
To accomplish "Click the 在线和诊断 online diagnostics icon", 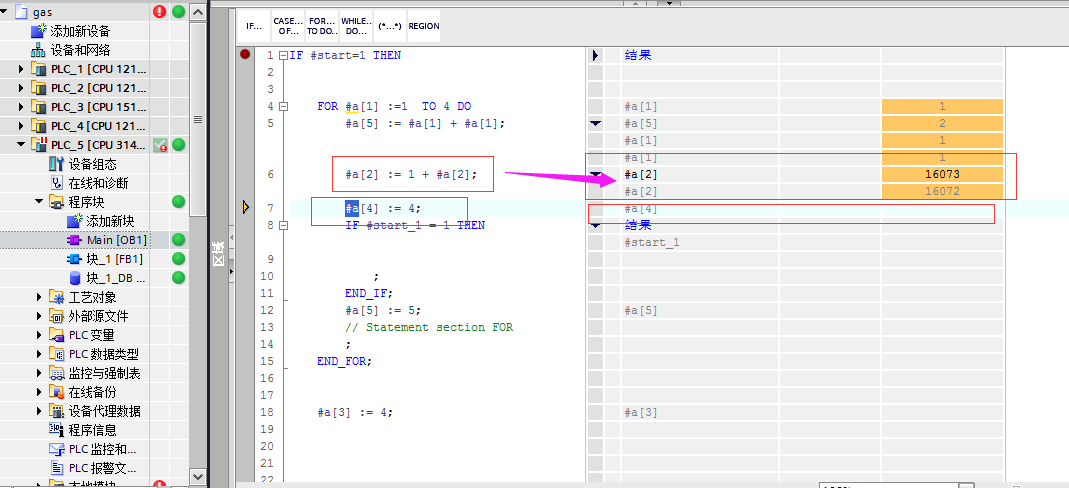I will (x=57, y=183).
